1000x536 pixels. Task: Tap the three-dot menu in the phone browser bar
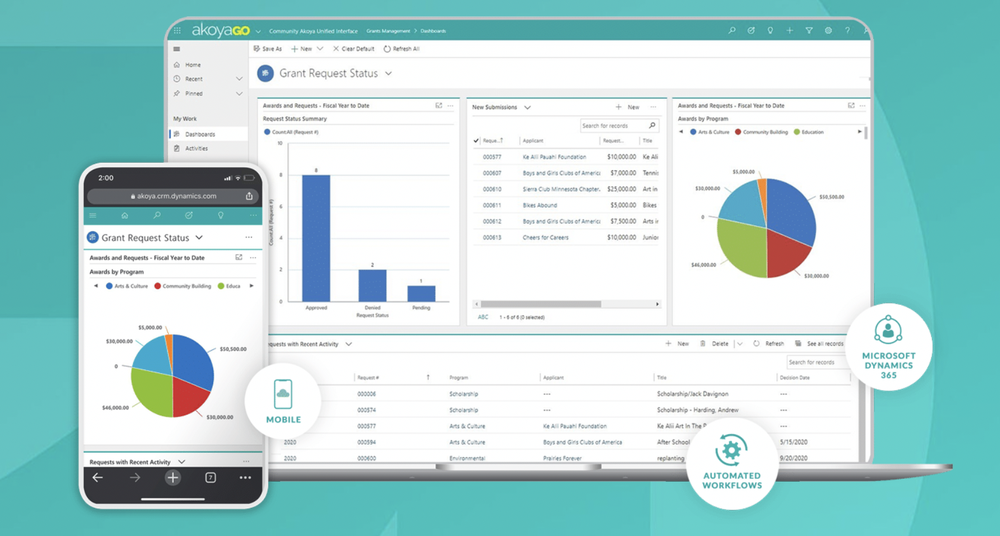pos(246,477)
